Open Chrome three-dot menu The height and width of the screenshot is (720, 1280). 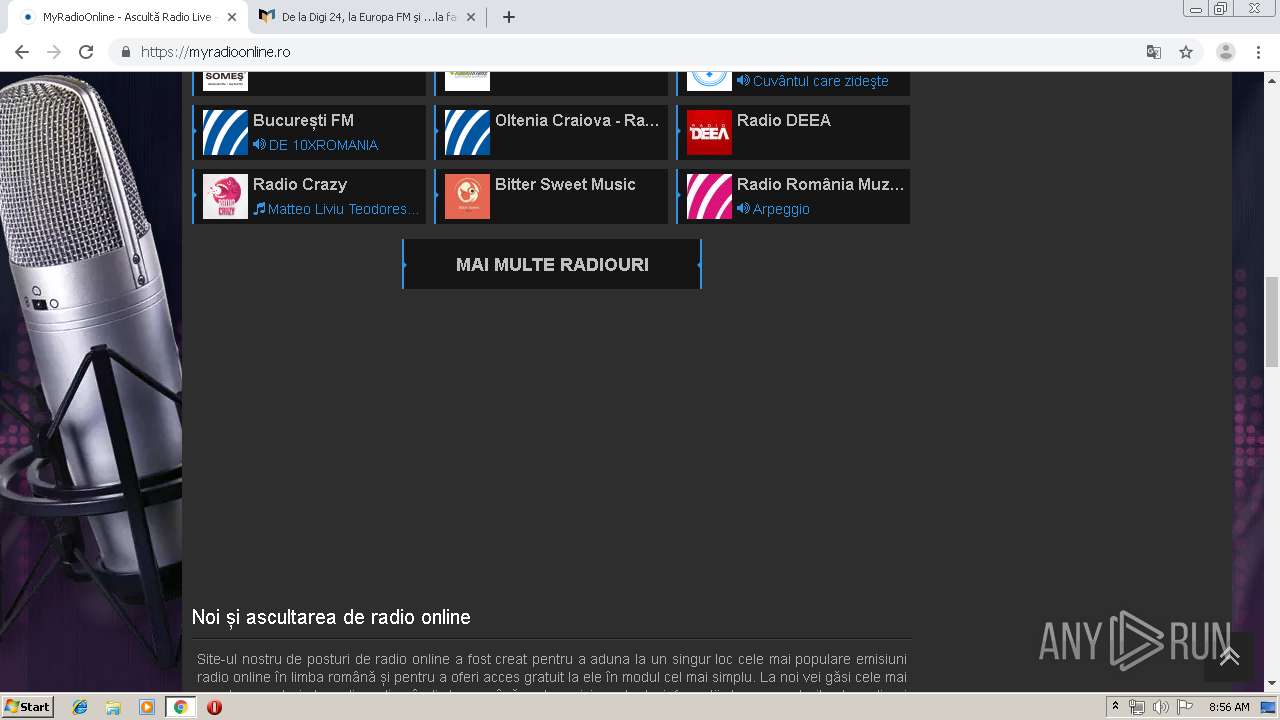1259,52
